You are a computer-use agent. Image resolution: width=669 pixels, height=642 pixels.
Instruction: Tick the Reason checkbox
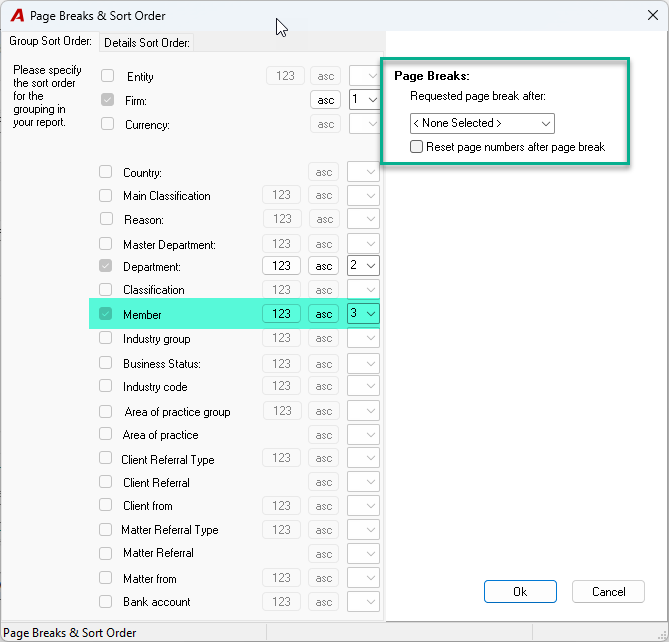pos(106,219)
